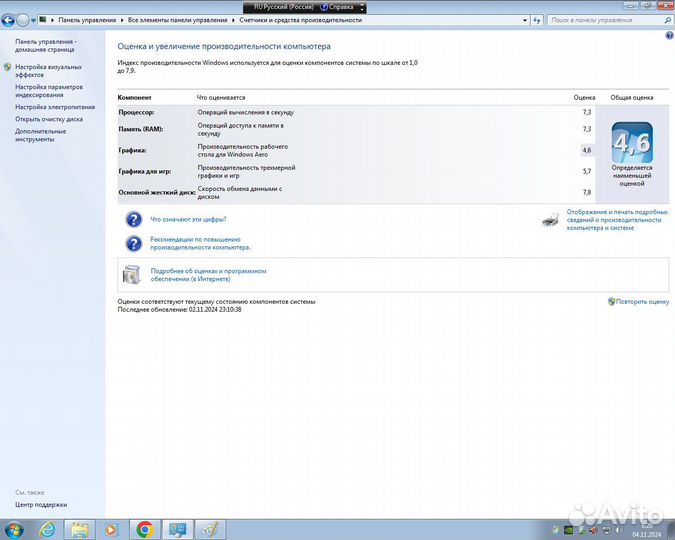Click the 'Процессор:' row label

tap(136, 112)
